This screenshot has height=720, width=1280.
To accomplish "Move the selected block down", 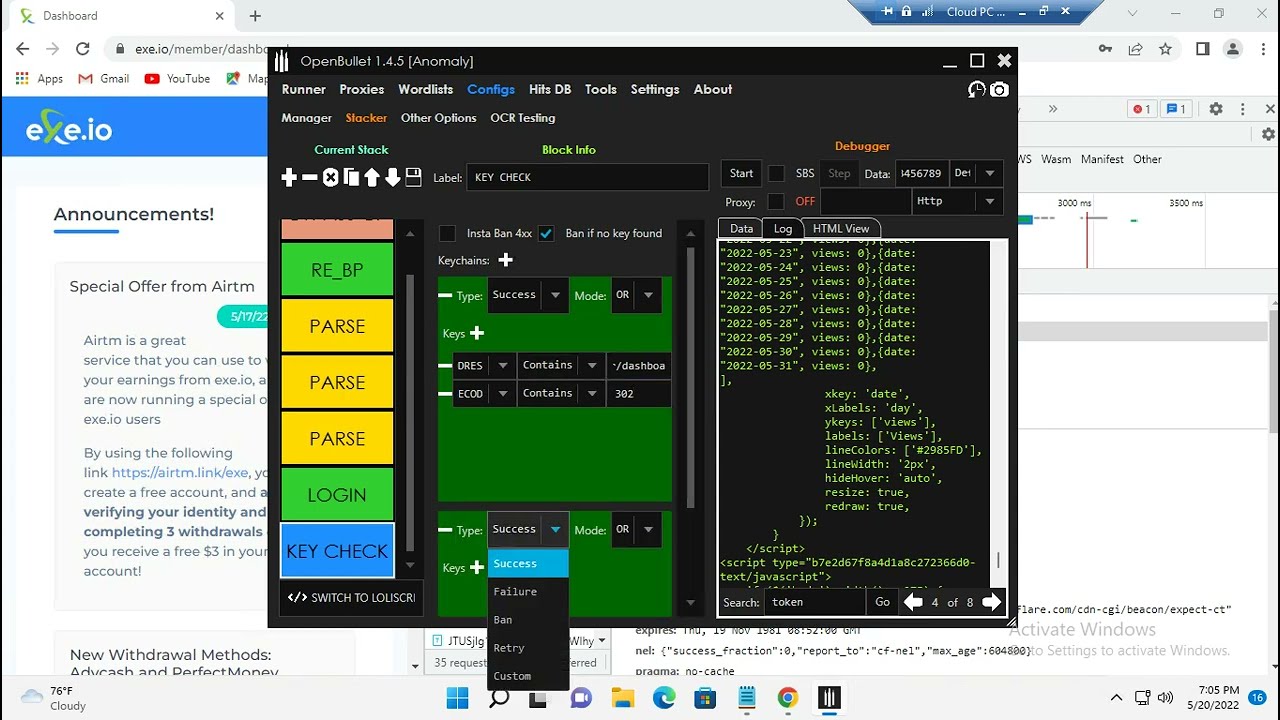I will point(393,177).
